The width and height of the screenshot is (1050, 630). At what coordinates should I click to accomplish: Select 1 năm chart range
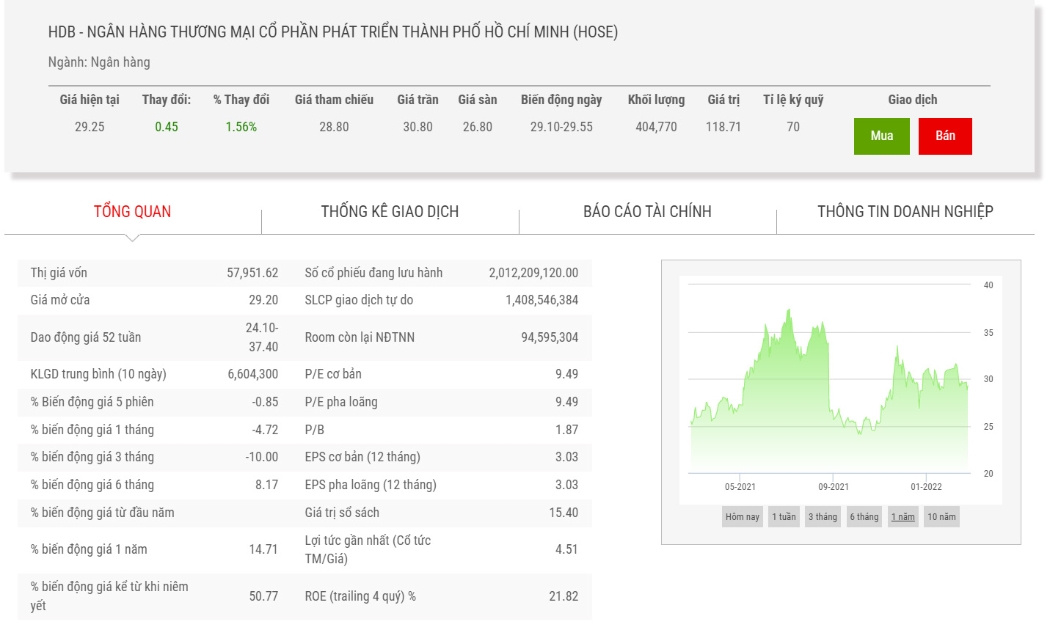point(903,516)
